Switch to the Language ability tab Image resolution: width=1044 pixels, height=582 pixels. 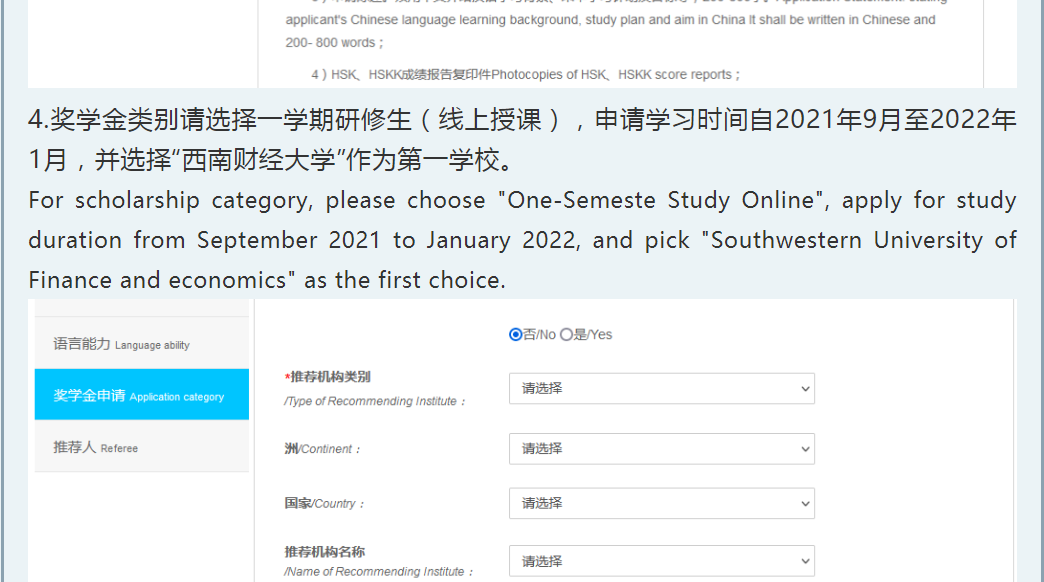pos(121,344)
